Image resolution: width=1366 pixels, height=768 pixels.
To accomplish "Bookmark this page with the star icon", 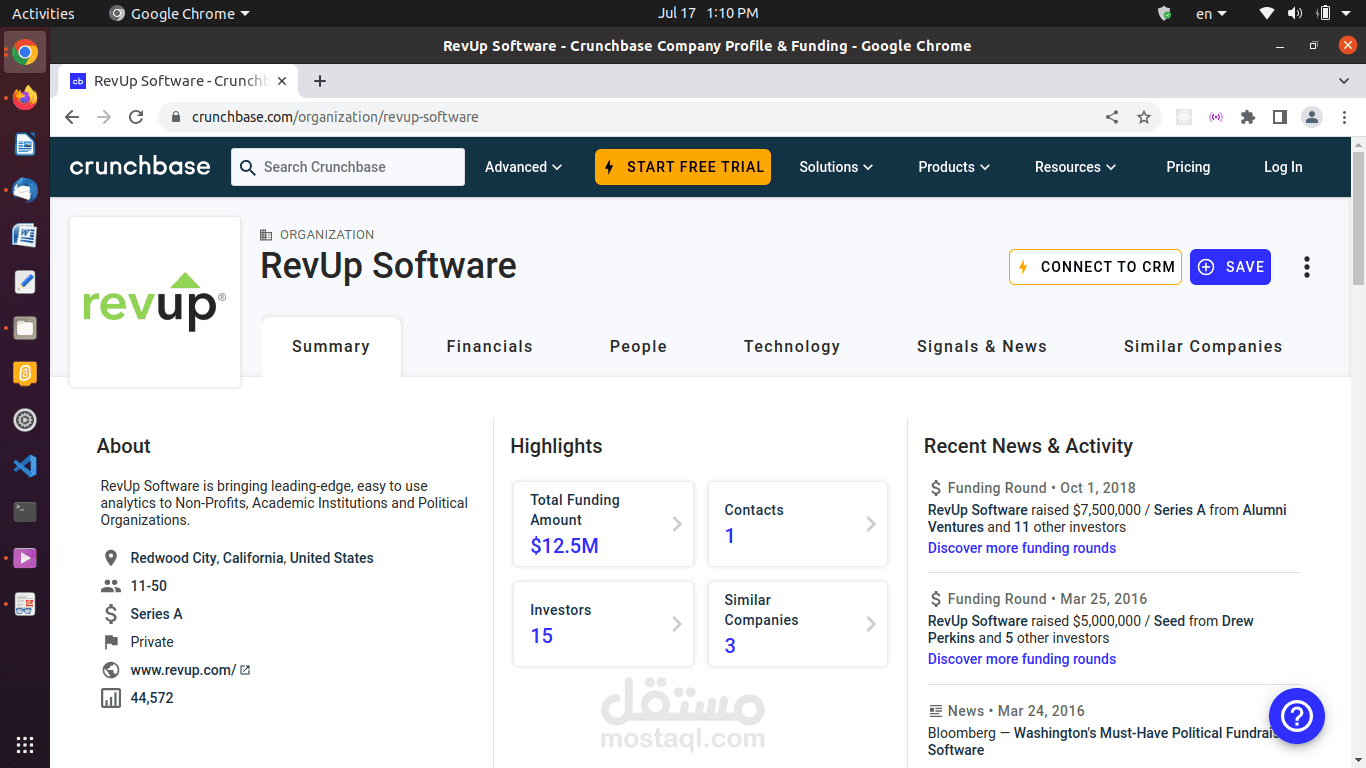I will 1144,117.
